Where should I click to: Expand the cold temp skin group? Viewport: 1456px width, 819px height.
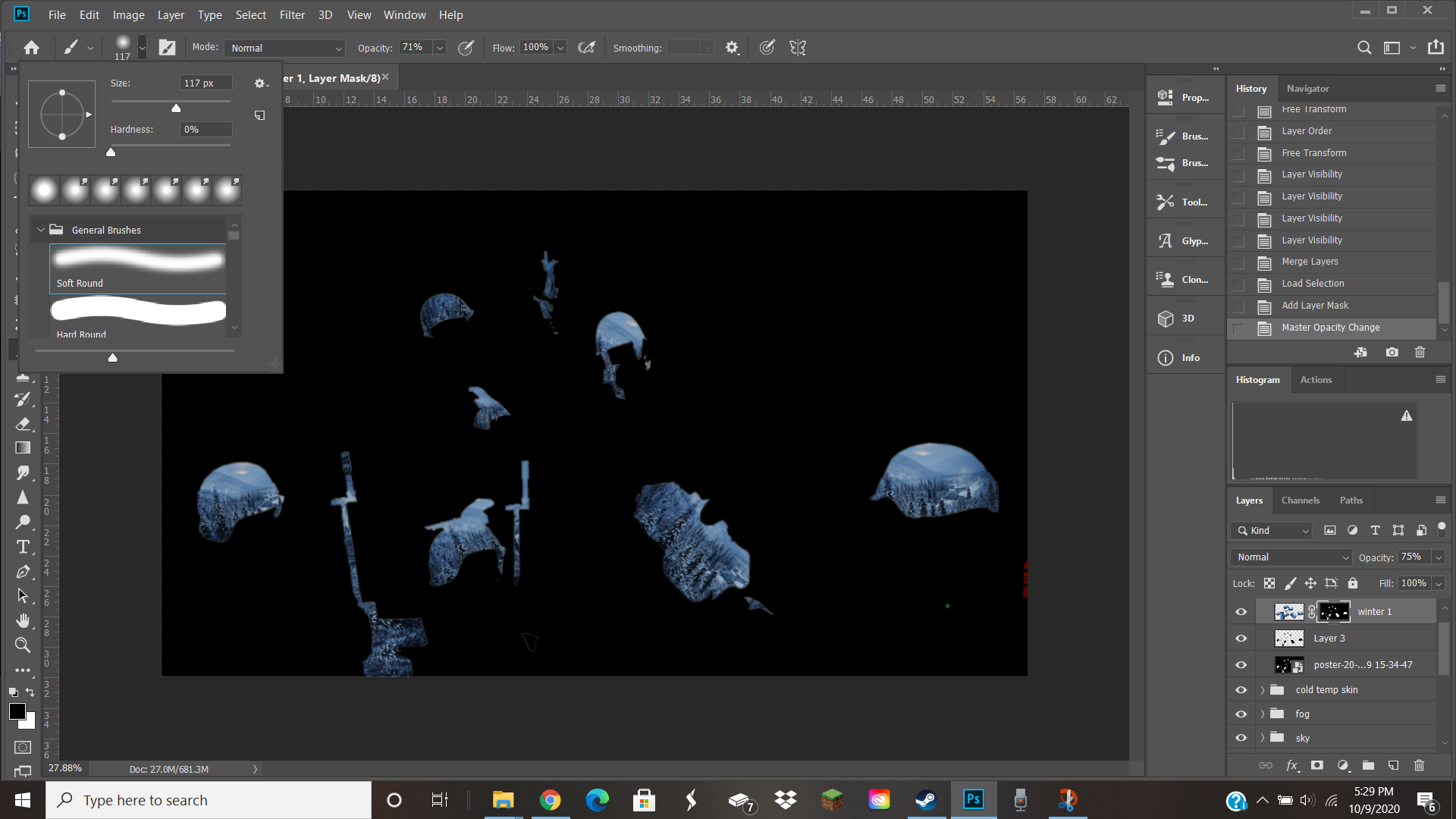tap(1263, 690)
